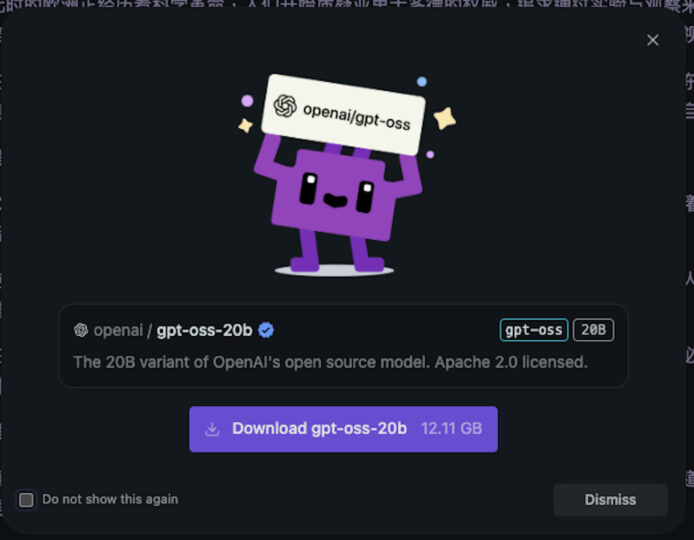Viewport: 694px width, 540px height.
Task: Click the blue dot above the sign
Action: 421,82
